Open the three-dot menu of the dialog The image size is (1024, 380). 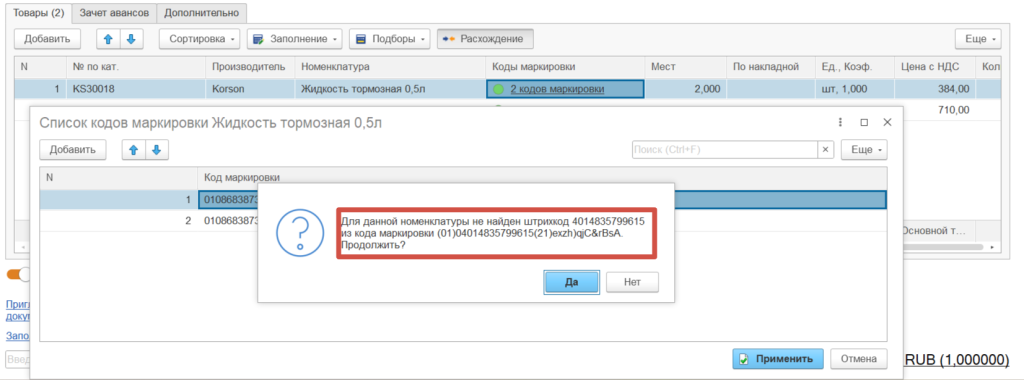click(x=840, y=122)
